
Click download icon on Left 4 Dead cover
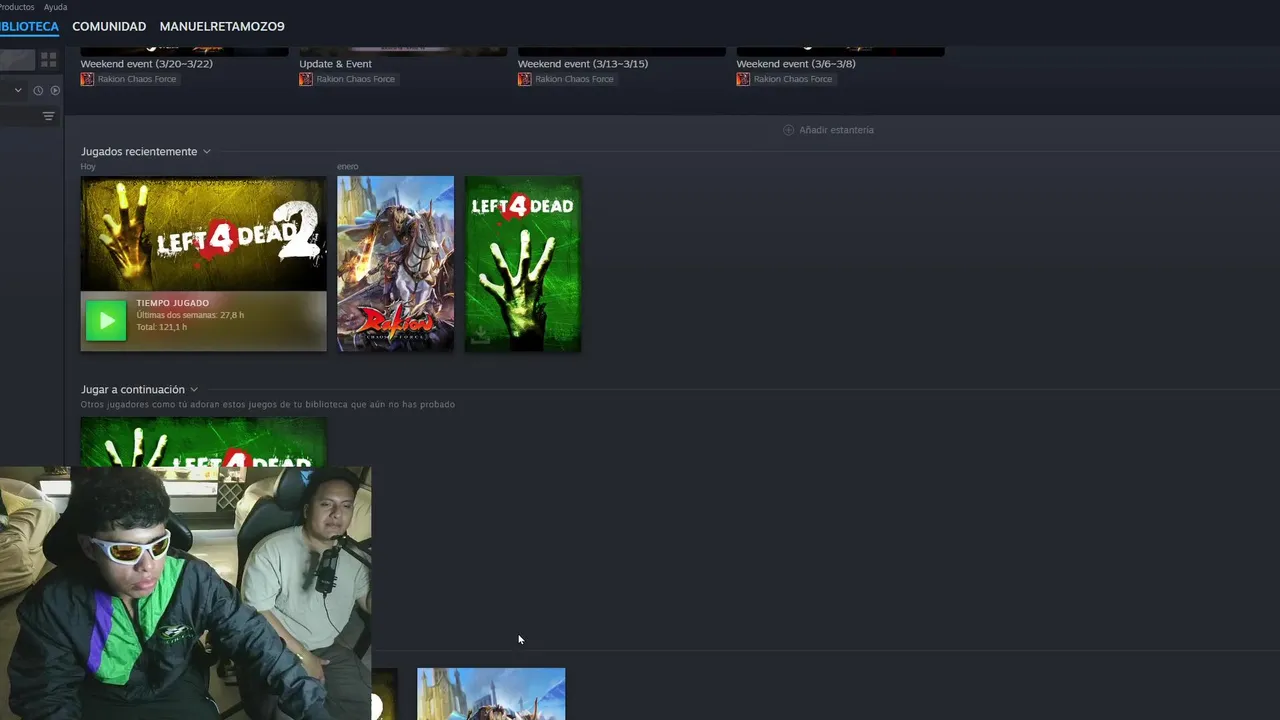click(480, 335)
